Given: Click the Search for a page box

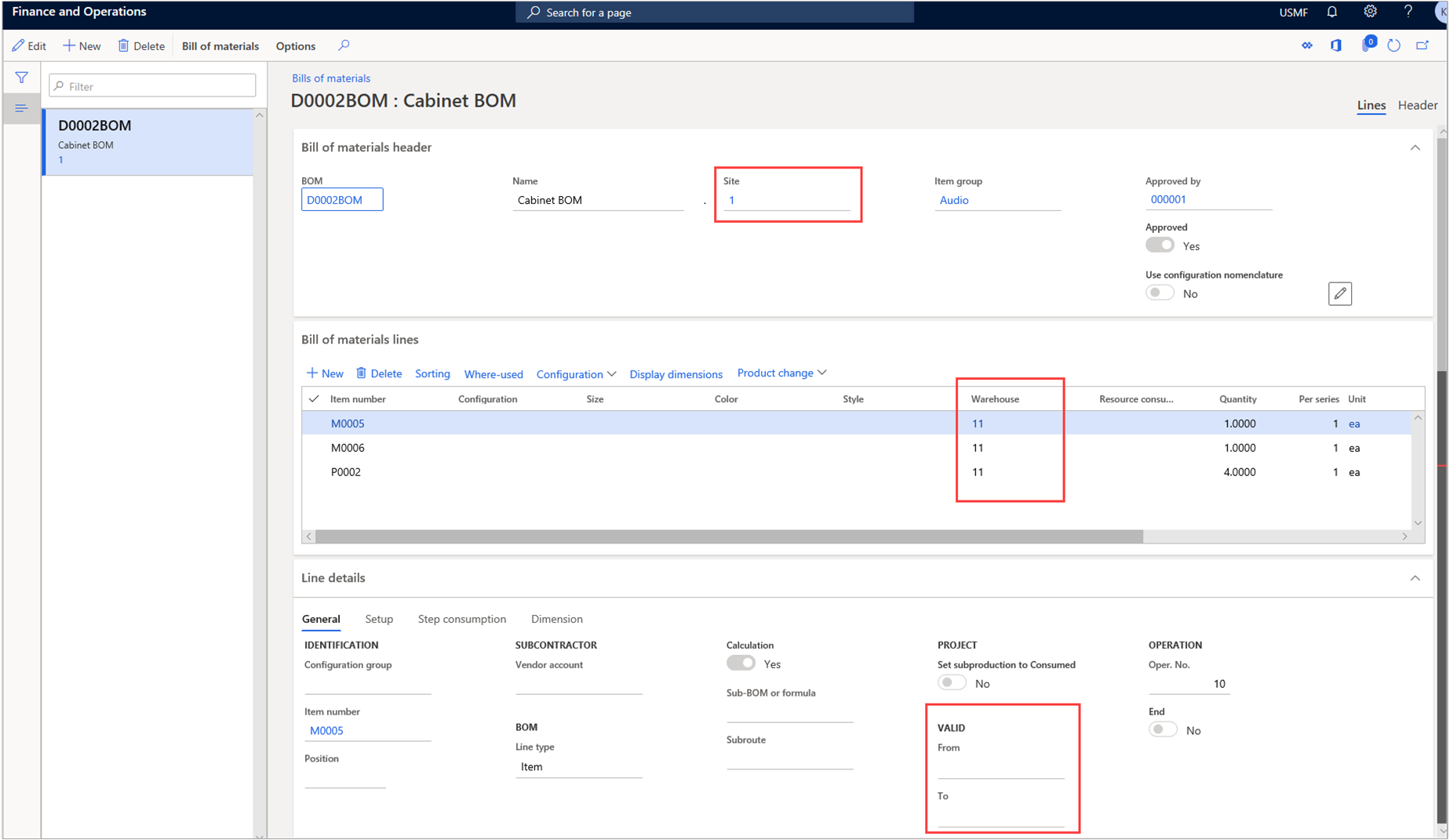Looking at the screenshot, I should click(x=714, y=12).
